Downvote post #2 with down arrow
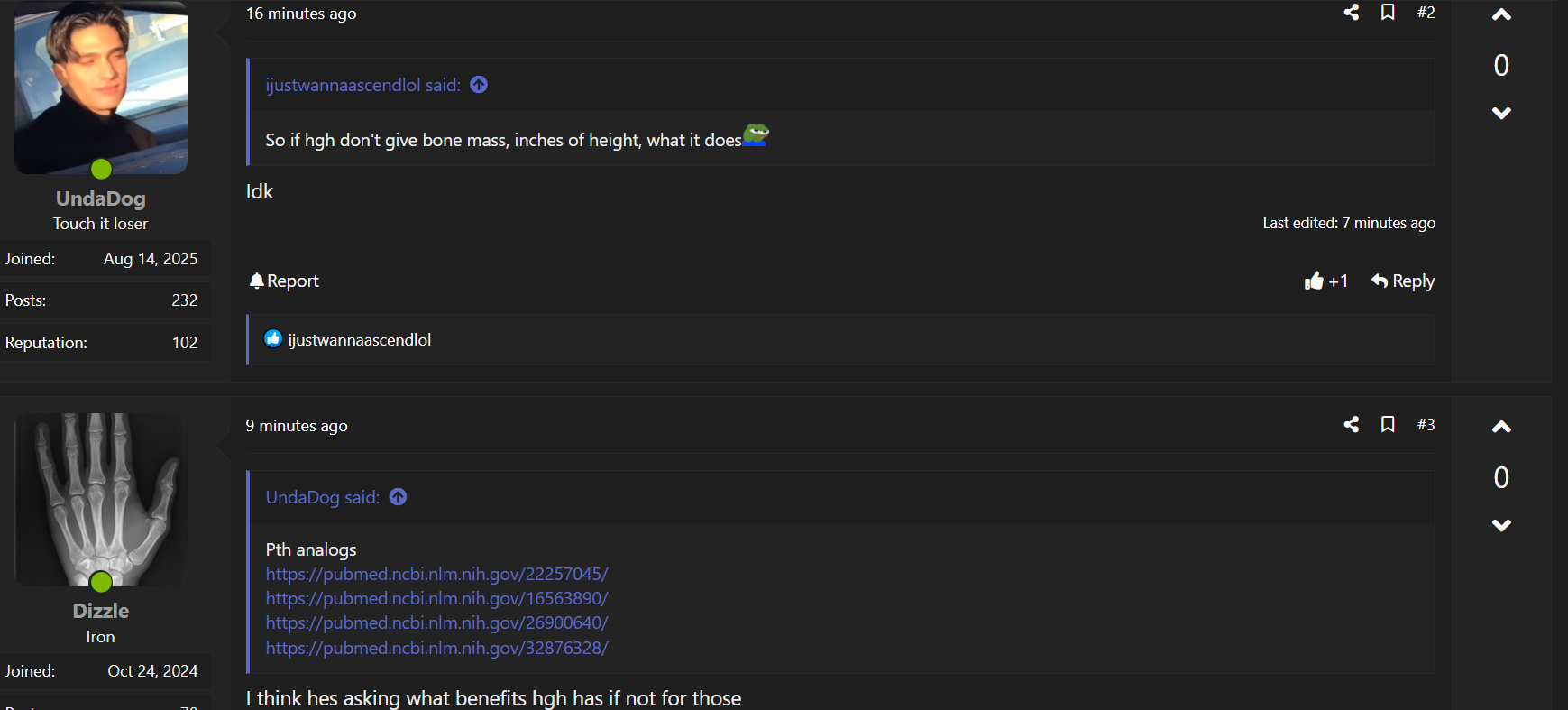 click(x=1501, y=113)
